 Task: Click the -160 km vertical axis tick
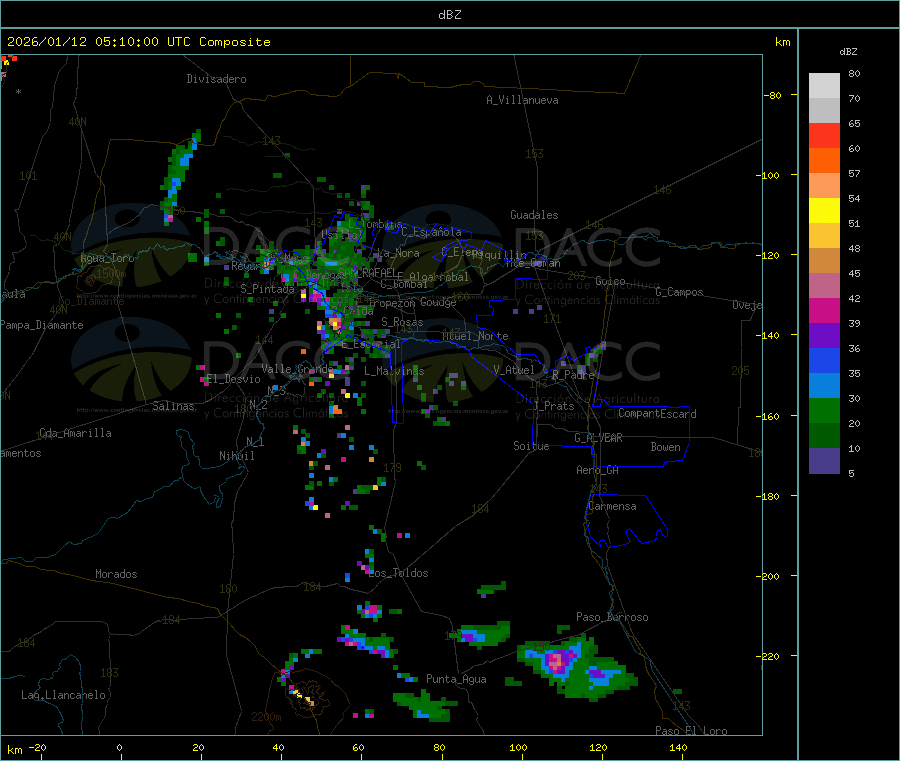(x=770, y=416)
